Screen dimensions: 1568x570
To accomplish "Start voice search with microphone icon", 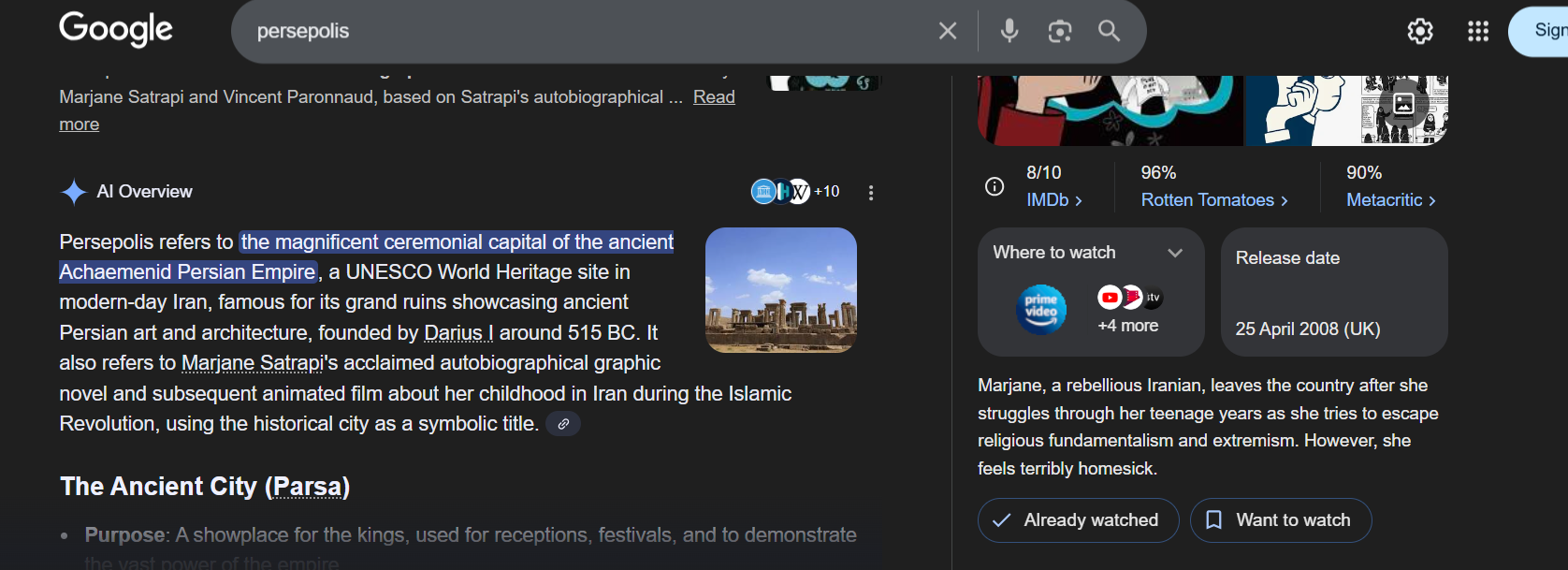I will tap(1009, 31).
